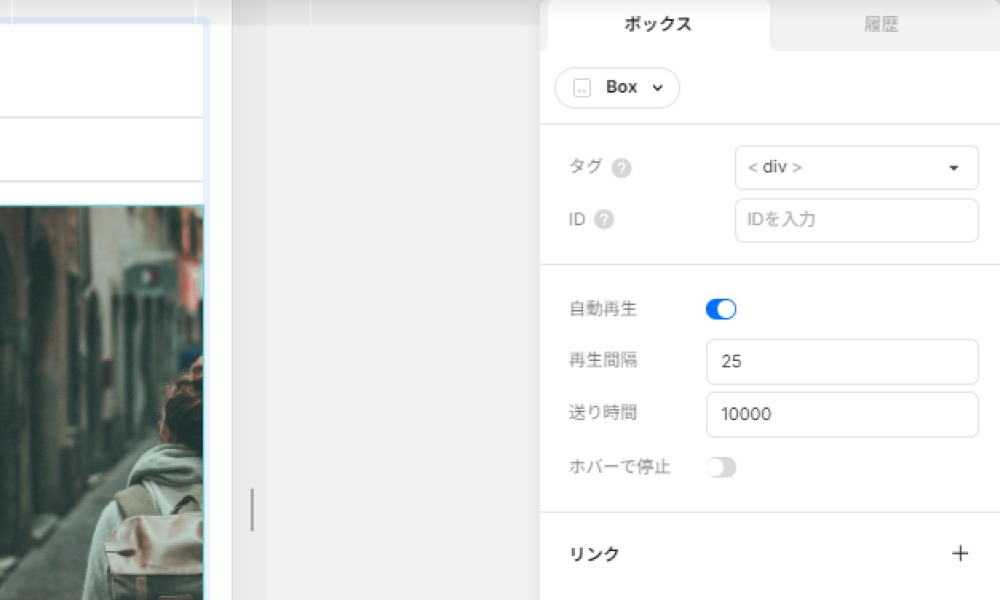Click the 自動再生 label
This screenshot has height=600, width=1000.
coord(603,310)
